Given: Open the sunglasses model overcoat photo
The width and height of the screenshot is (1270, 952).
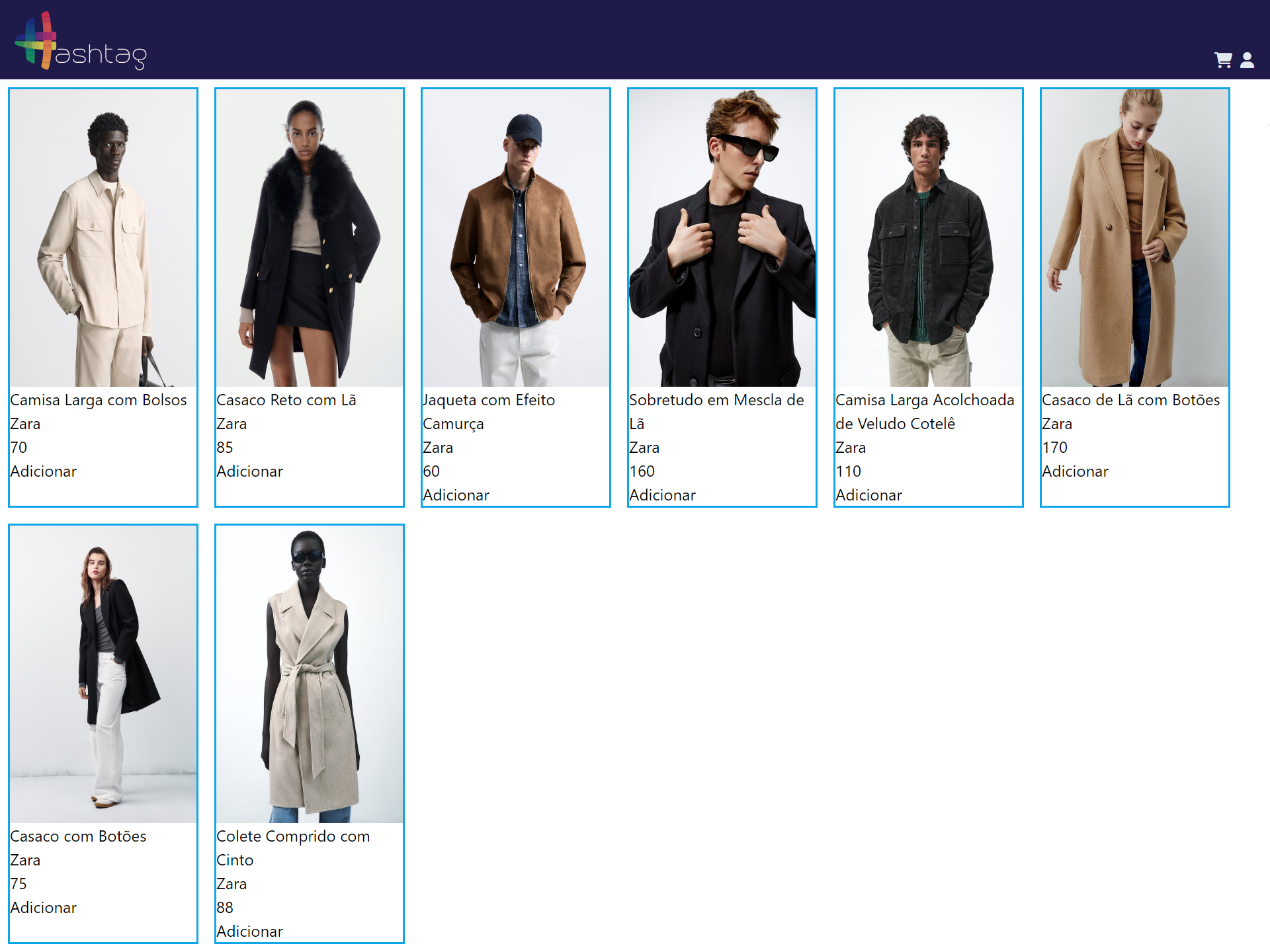Looking at the screenshot, I should [x=722, y=238].
